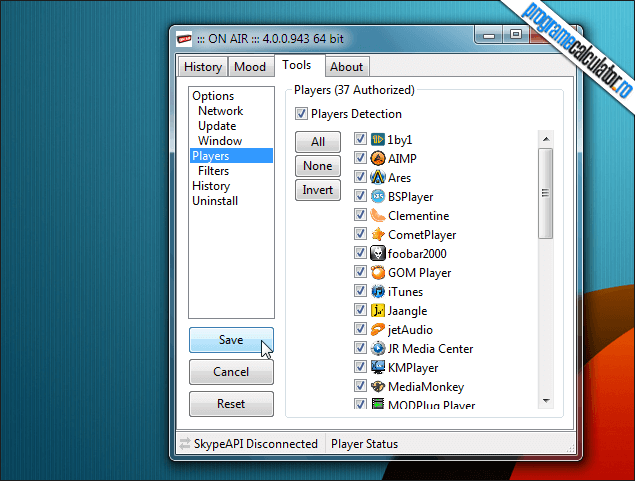Screen dimensions: 635x481
Task: Minimize the ON AIR window
Action: tap(488, 35)
